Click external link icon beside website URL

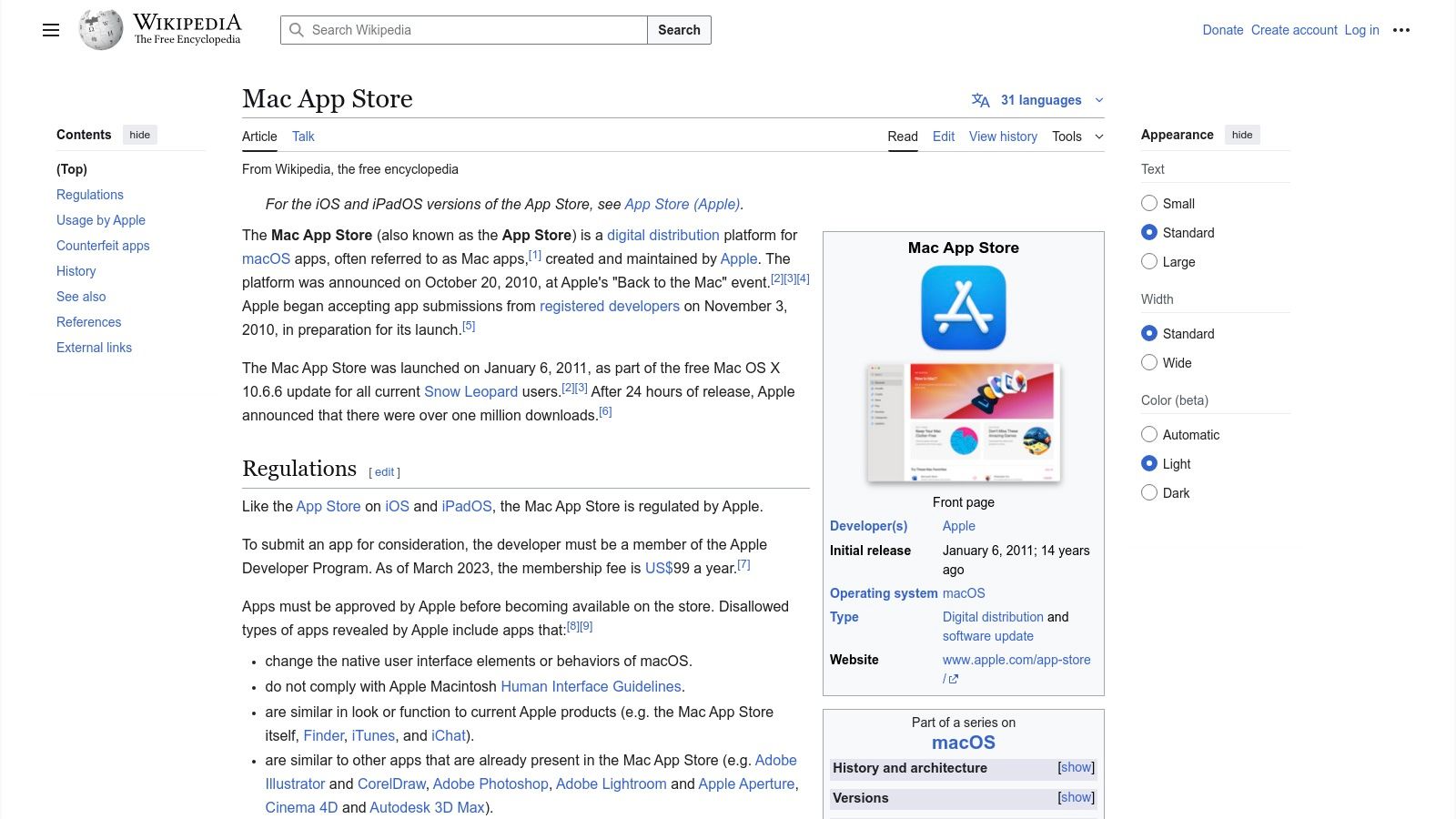pos(953,679)
